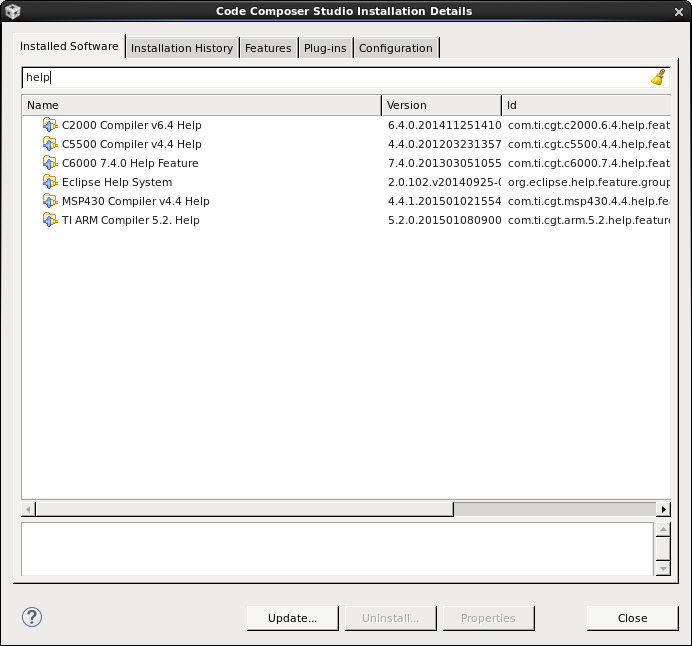Click id 'com.ti.cgt.c6000.7.4.help.feat'
This screenshot has width=692, height=646.
(x=589, y=163)
